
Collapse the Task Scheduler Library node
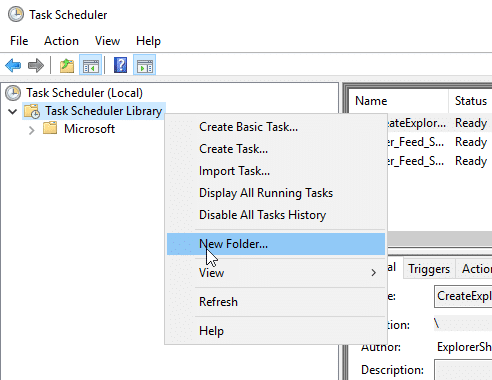click(13, 111)
